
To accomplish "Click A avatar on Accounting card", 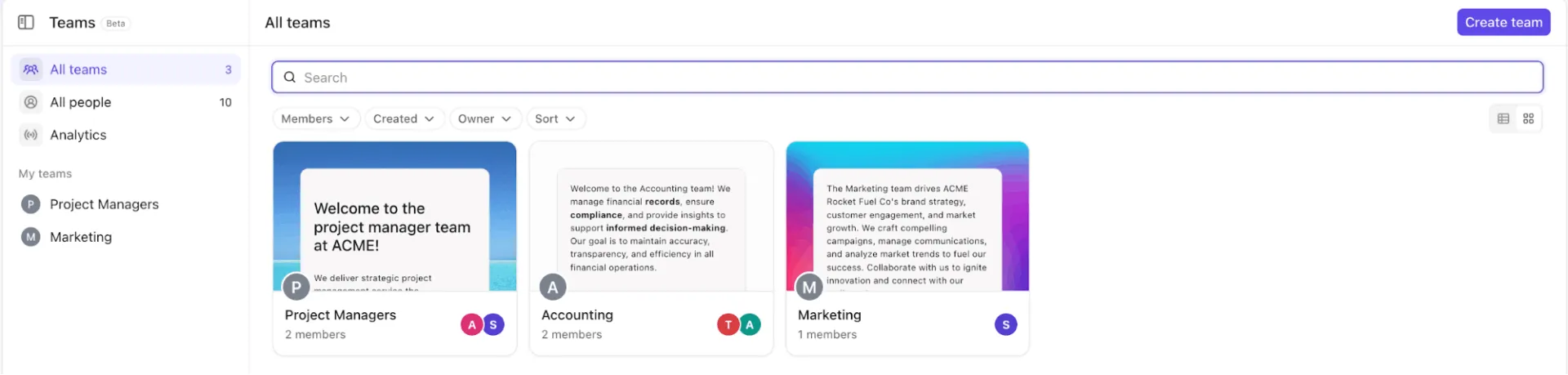I will coord(553,287).
